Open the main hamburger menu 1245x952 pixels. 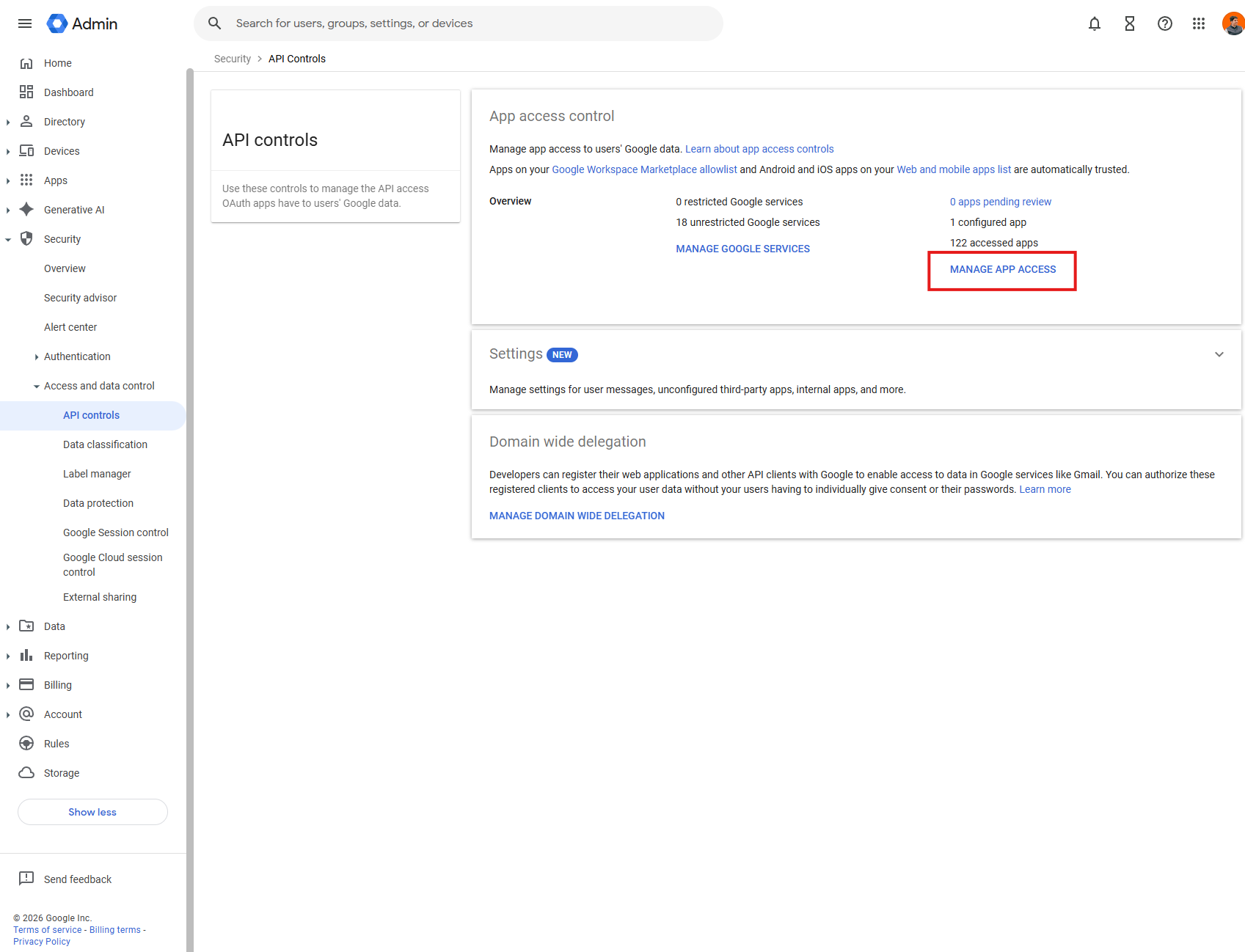tap(25, 23)
